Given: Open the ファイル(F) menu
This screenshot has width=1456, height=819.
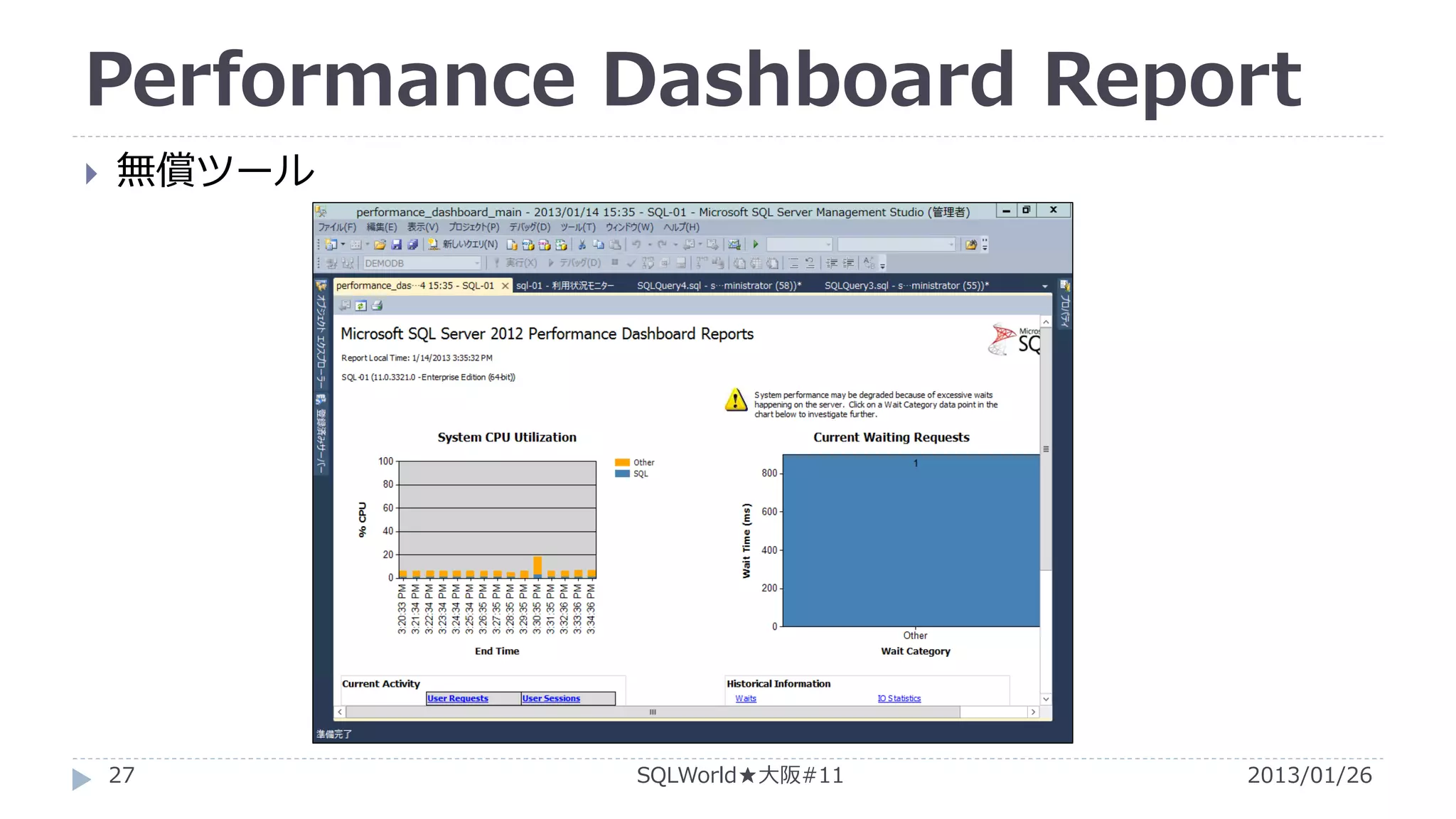Looking at the screenshot, I should click(337, 227).
